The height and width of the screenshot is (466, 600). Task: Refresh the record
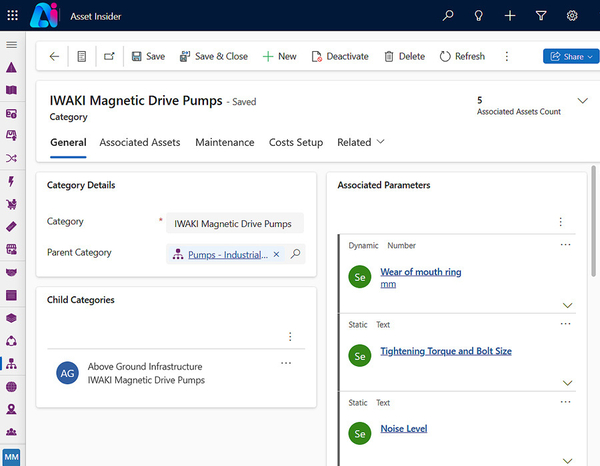click(x=462, y=57)
